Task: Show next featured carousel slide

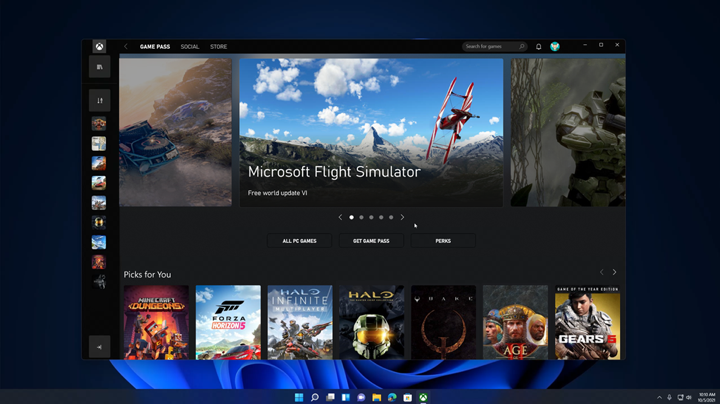Action: 402,217
